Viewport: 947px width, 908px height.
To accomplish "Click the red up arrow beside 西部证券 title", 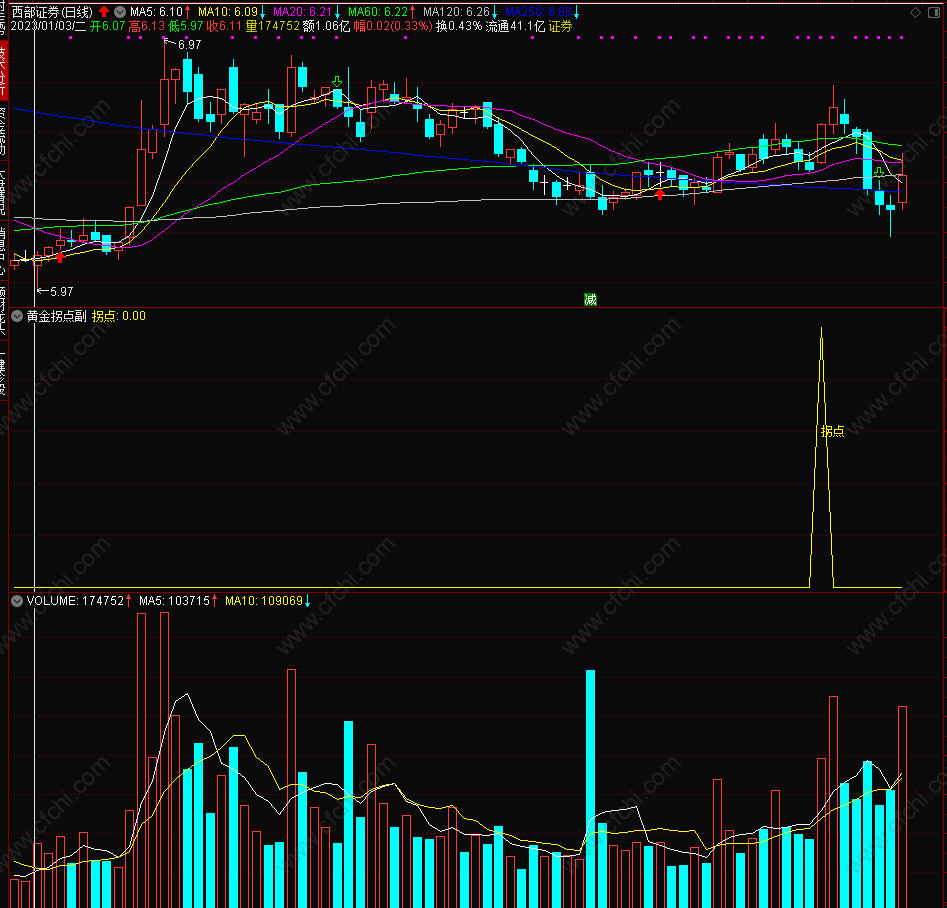I will coord(104,11).
